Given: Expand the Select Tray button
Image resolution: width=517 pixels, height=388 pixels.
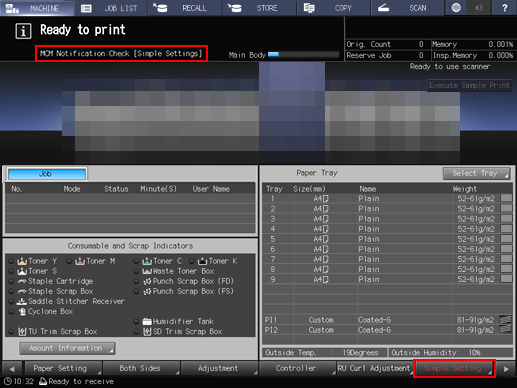Looking at the screenshot, I should coord(476,173).
